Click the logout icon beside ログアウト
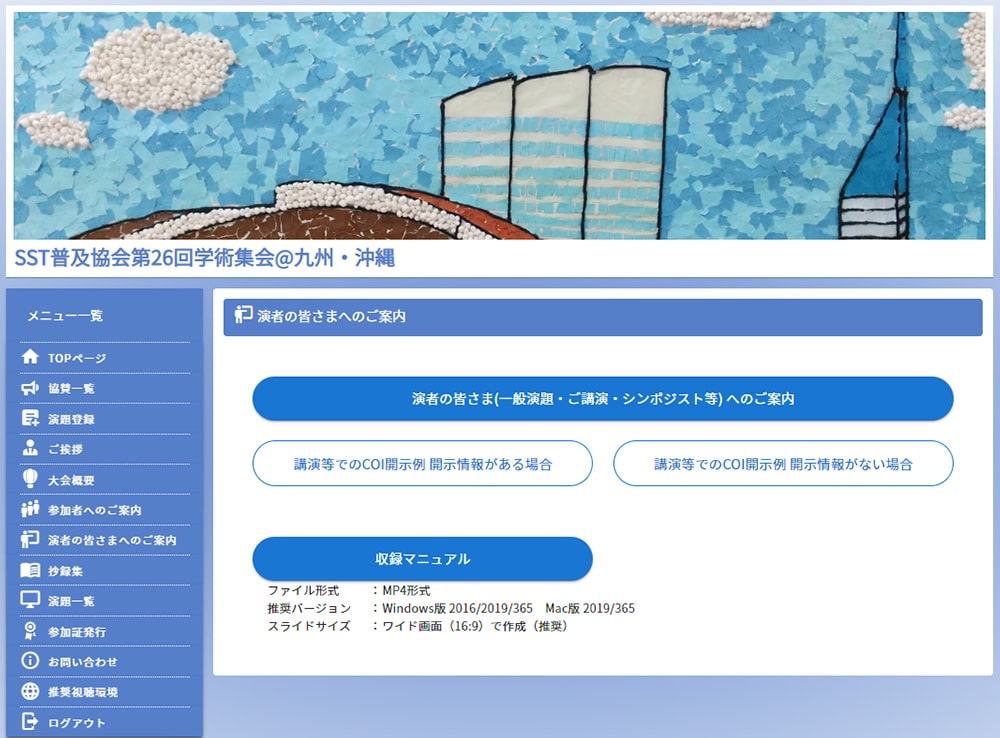The width and height of the screenshot is (1000, 738). coord(30,721)
